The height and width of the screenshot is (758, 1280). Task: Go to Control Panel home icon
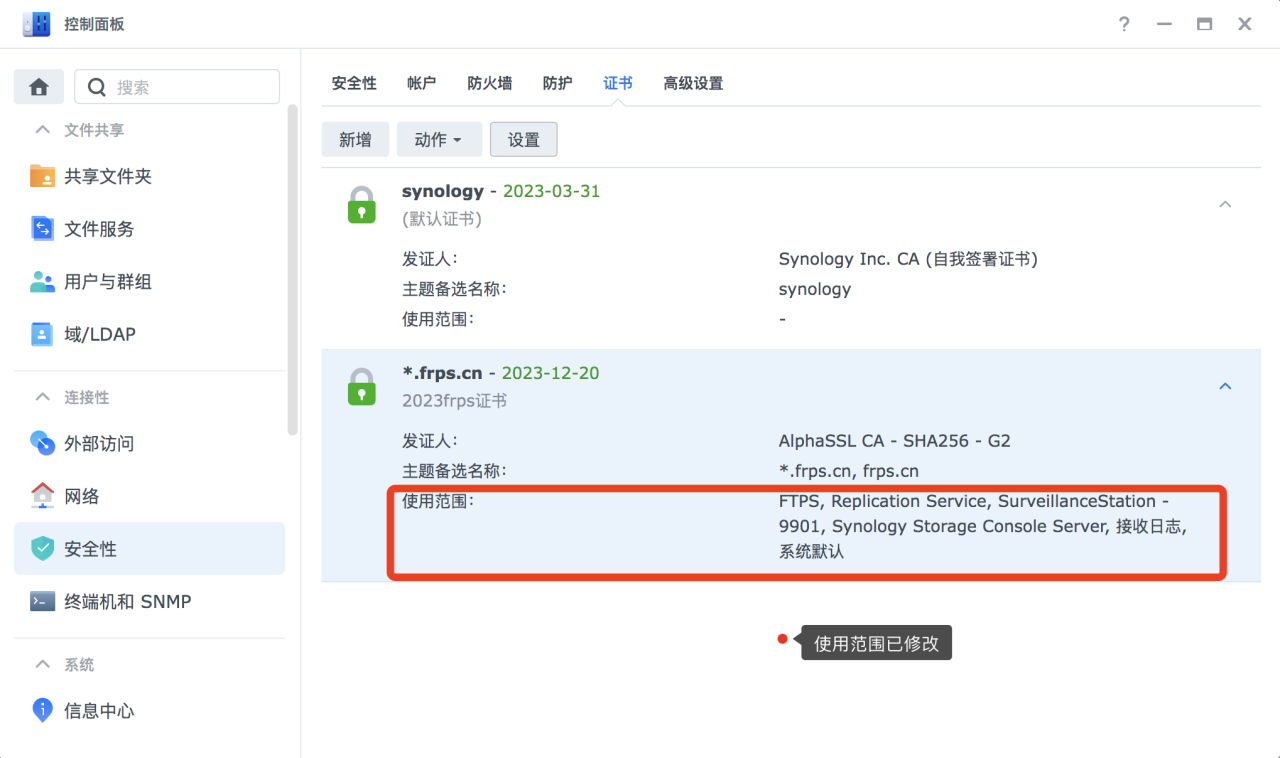[39, 87]
